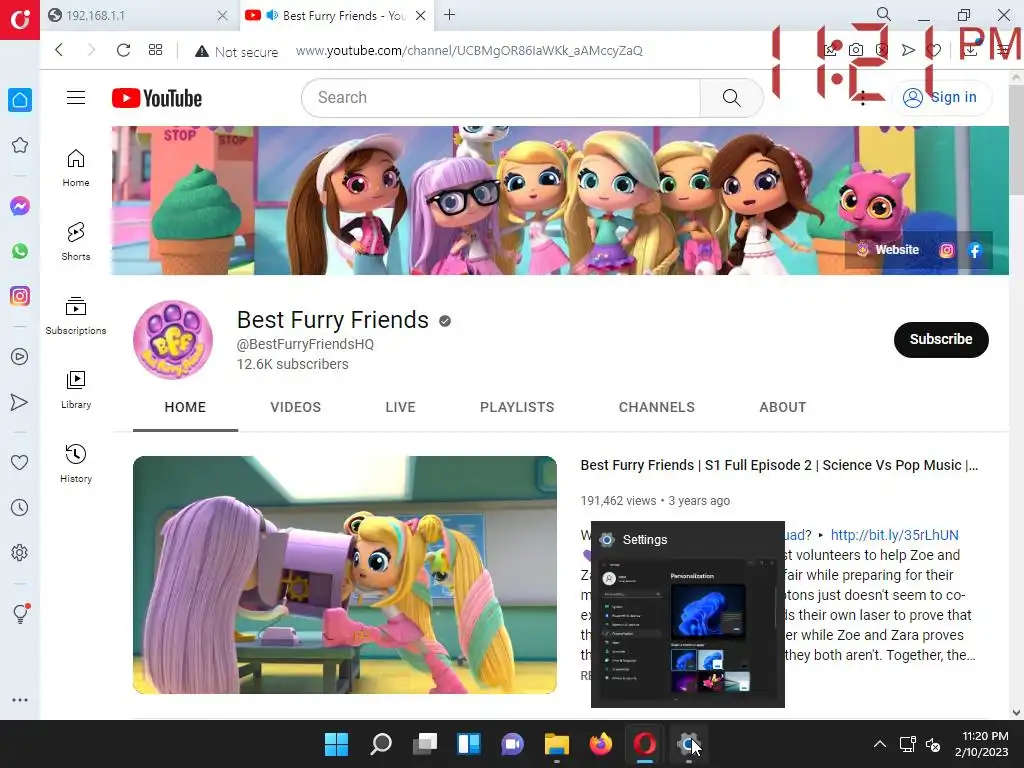
Task: Play the featured video thumbnail
Action: (x=345, y=575)
